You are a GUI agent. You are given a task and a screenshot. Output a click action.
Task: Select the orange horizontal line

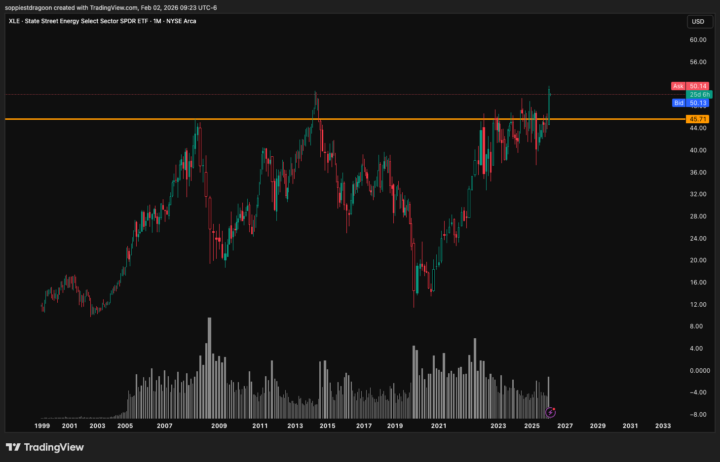click(344, 119)
